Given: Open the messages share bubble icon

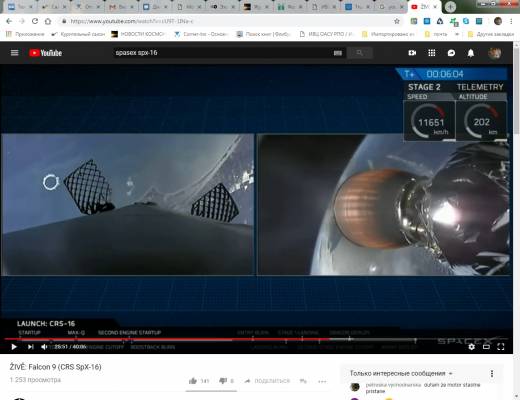Looking at the screenshot, I should point(451,53).
